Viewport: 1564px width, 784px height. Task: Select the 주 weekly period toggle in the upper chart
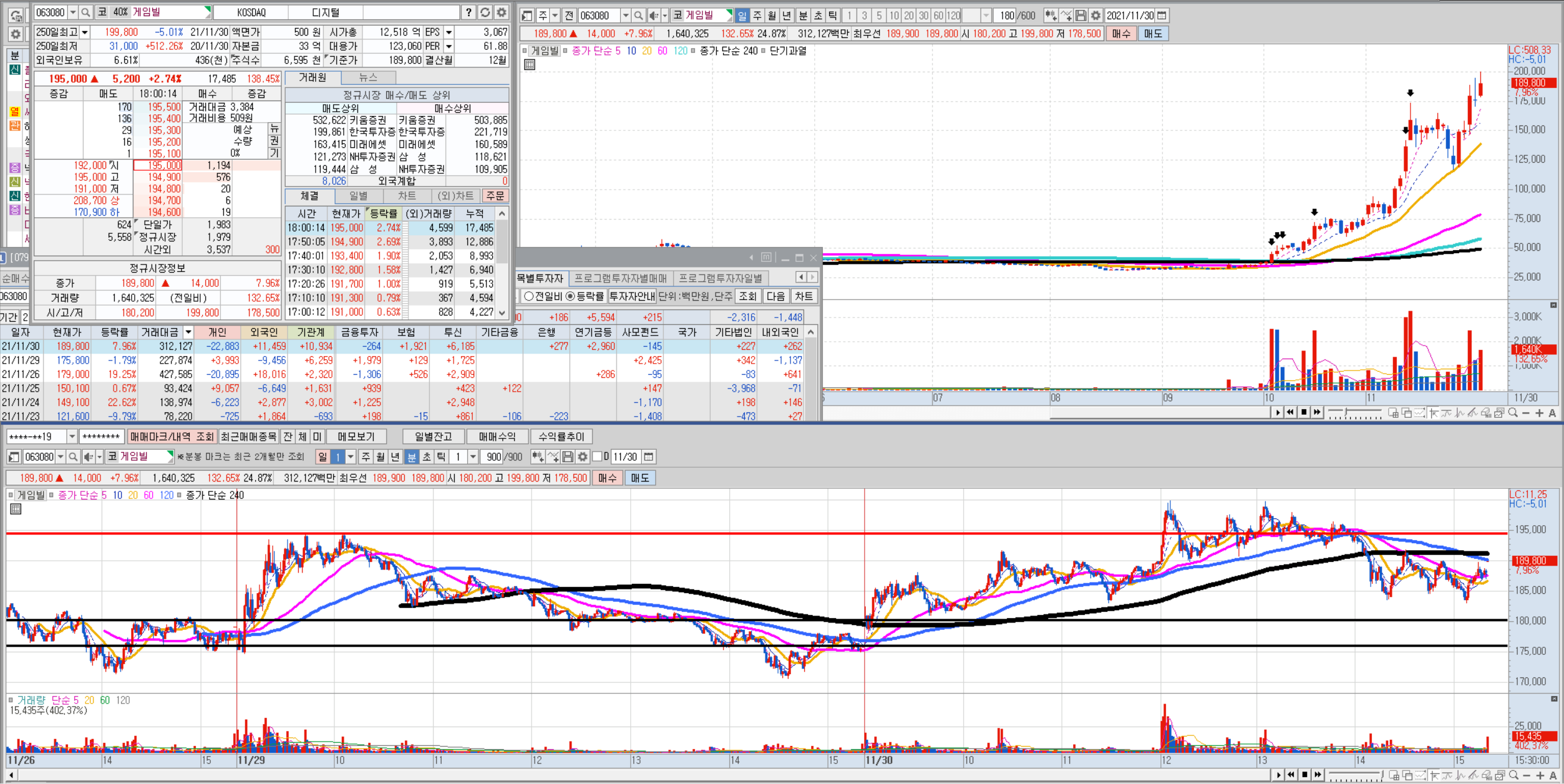[x=757, y=16]
